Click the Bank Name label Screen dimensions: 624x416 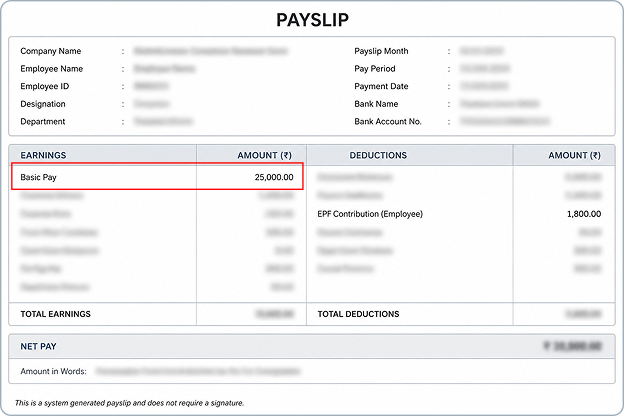point(376,104)
